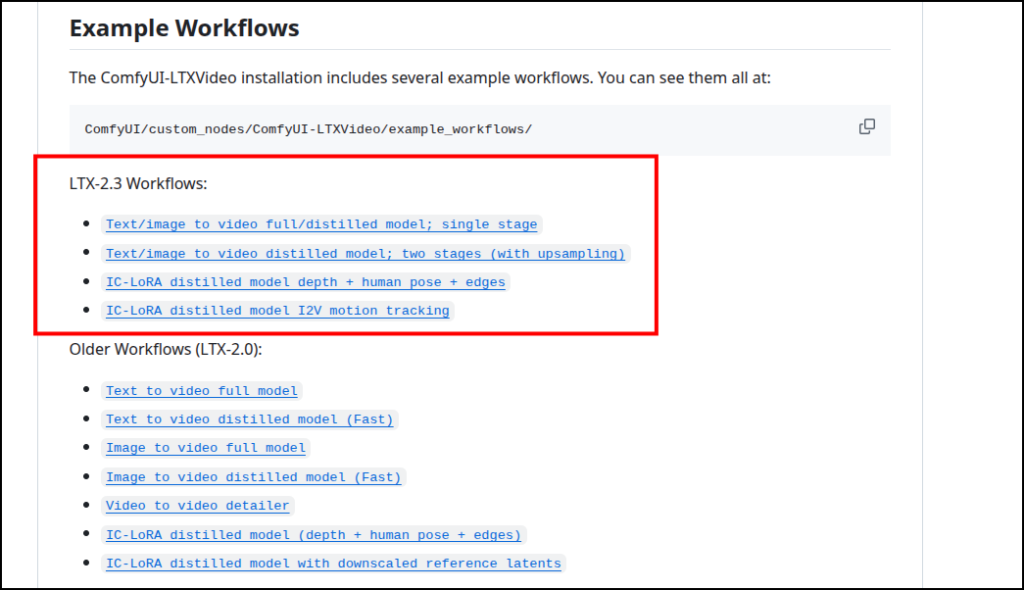Open Text to video distilled model (Fast)
Viewport: 1024px width, 590px height.
click(249, 420)
